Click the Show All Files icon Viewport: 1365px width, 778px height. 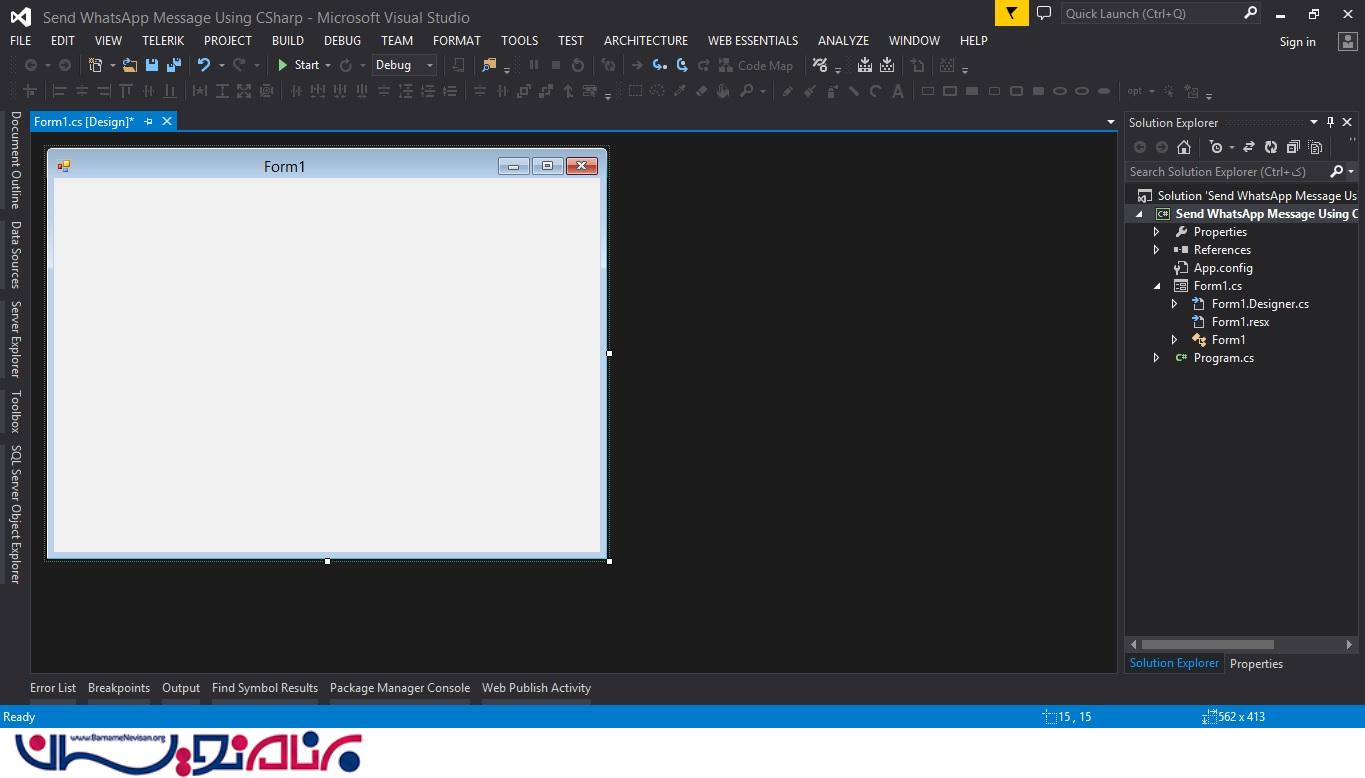1315,147
